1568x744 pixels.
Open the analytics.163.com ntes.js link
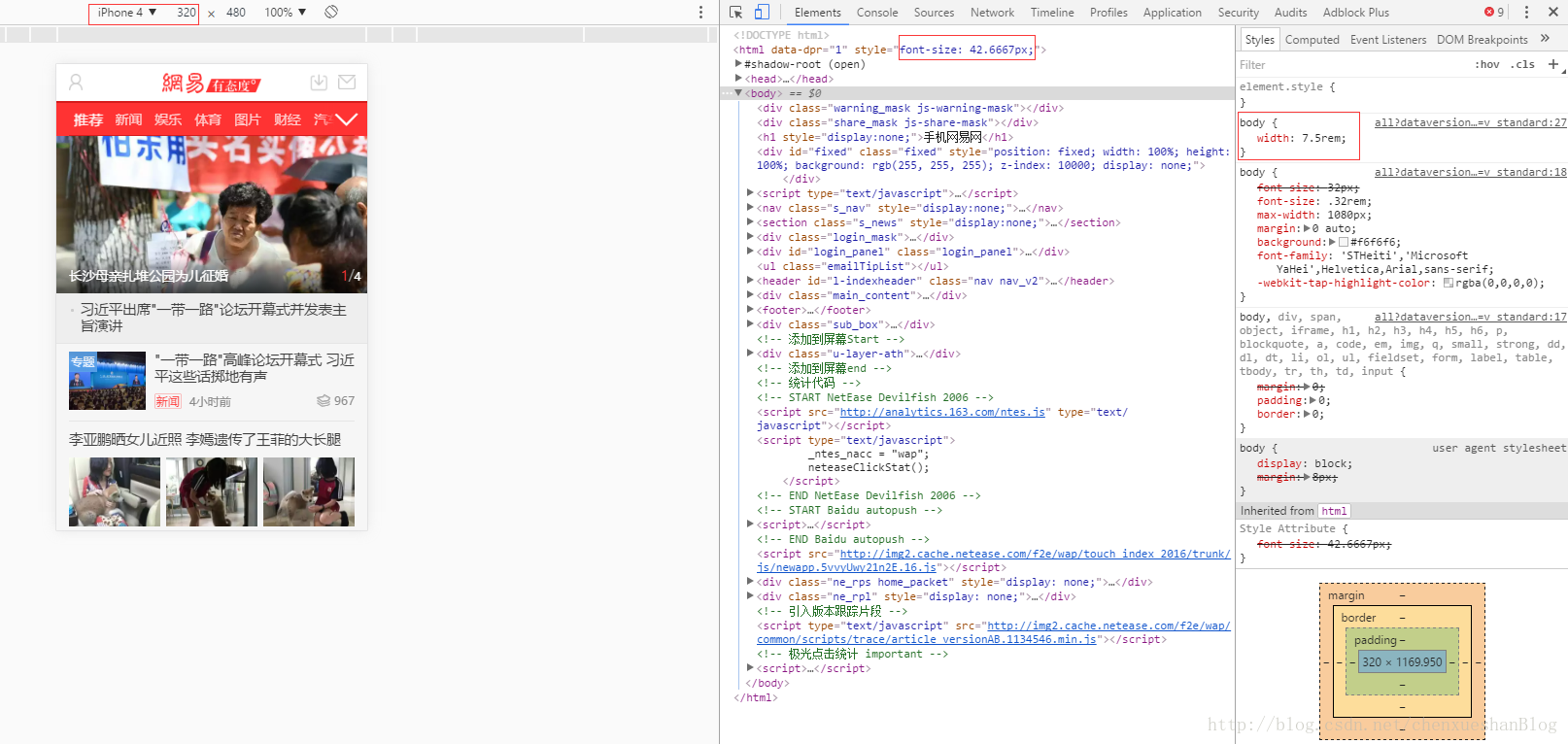[x=942, y=412]
